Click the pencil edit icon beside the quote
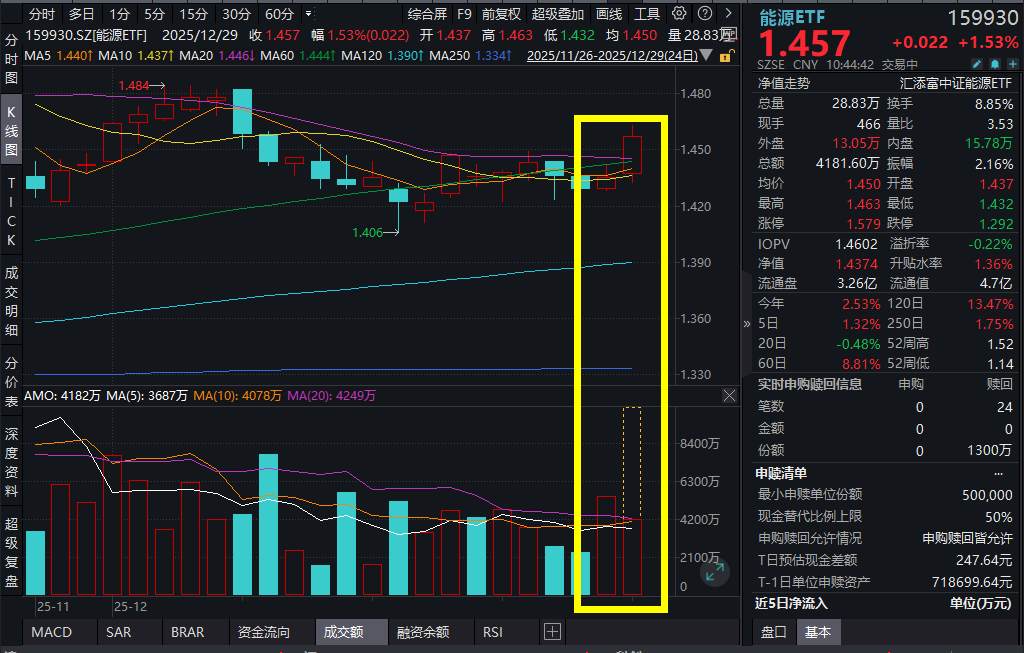The image size is (1024, 653). click(977, 63)
